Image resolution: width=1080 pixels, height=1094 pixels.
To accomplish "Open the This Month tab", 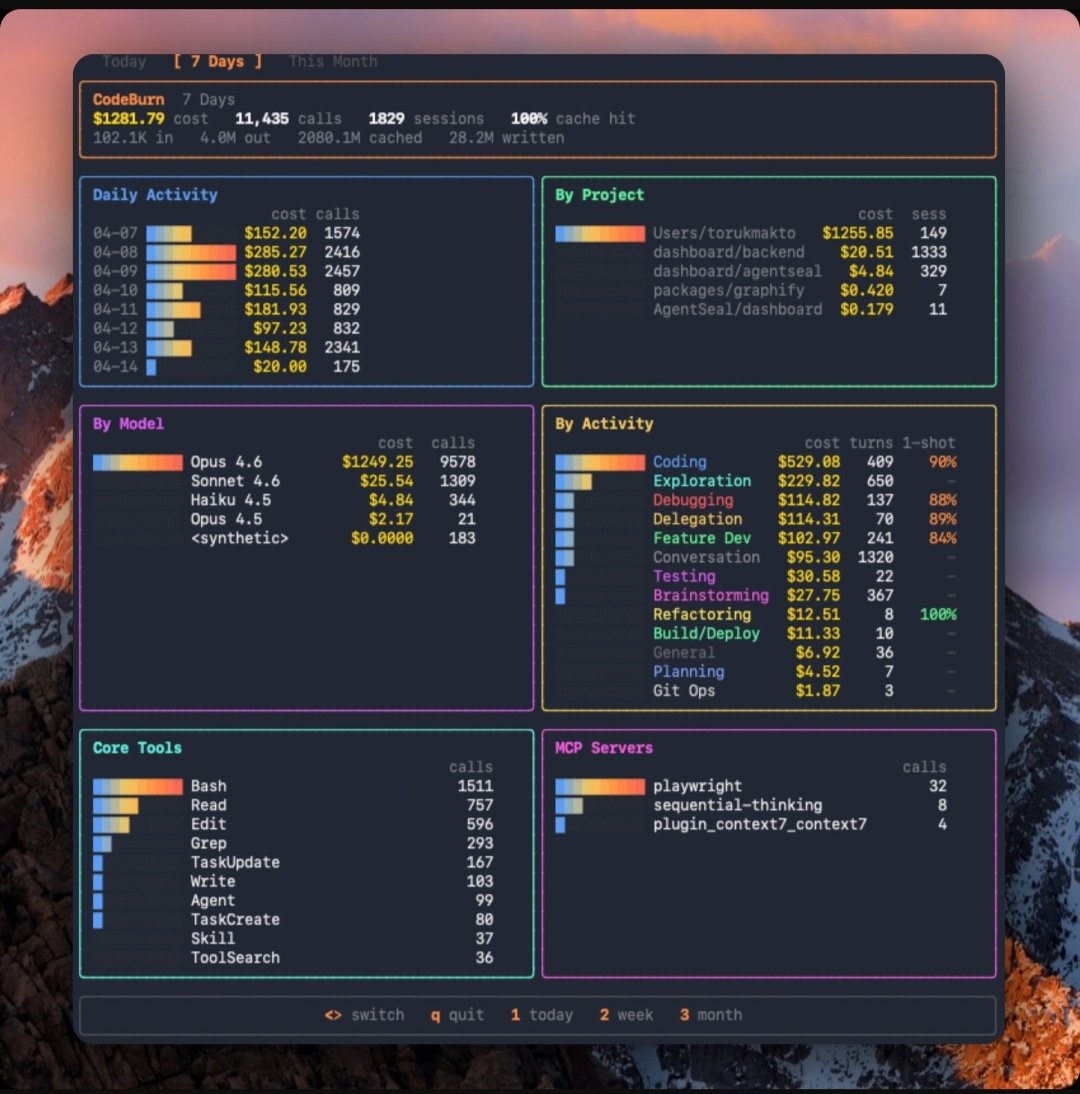I will click(x=332, y=61).
